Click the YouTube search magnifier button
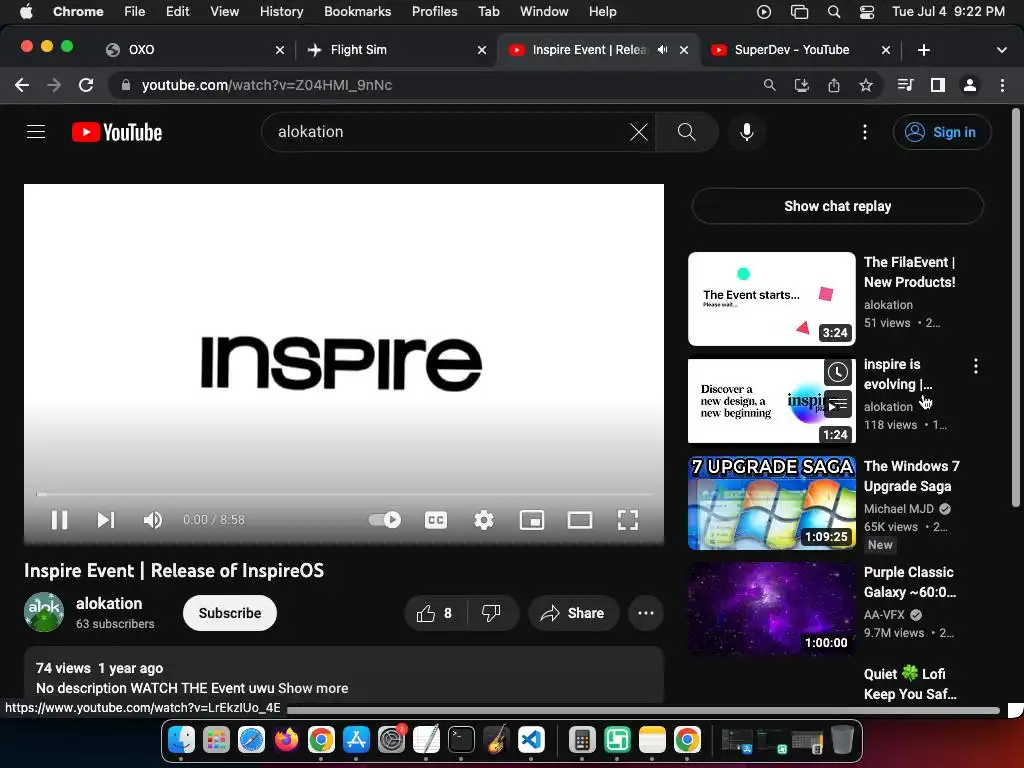1024x768 pixels. tap(686, 132)
